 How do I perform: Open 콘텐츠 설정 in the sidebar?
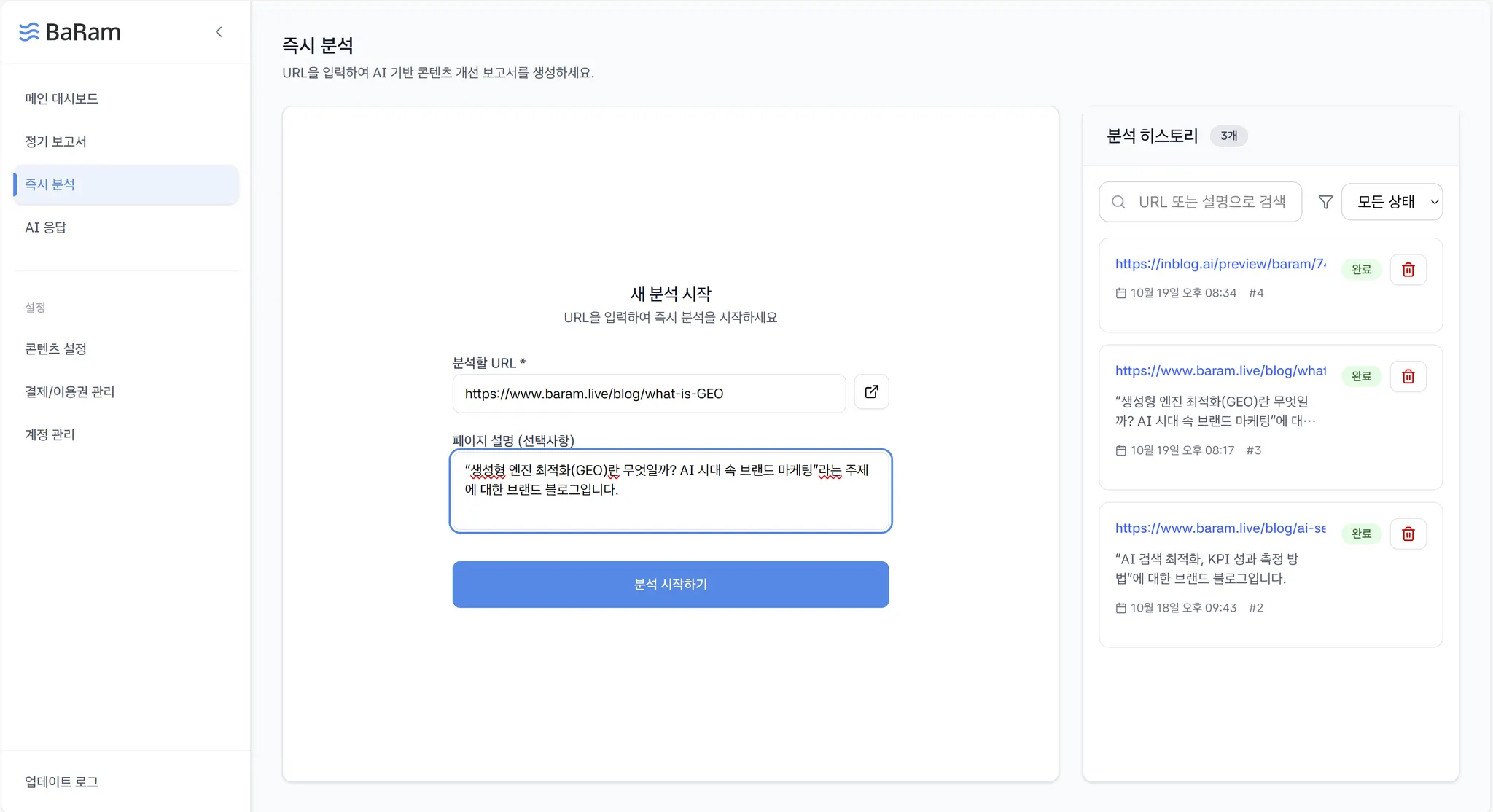pyautogui.click(x=56, y=349)
